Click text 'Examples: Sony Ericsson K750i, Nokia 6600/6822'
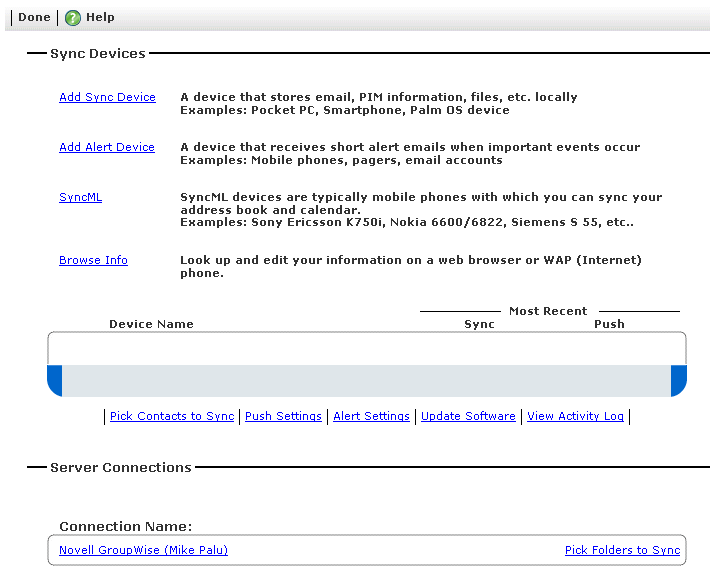Image resolution: width=710 pixels, height=579 pixels. click(x=342, y=222)
